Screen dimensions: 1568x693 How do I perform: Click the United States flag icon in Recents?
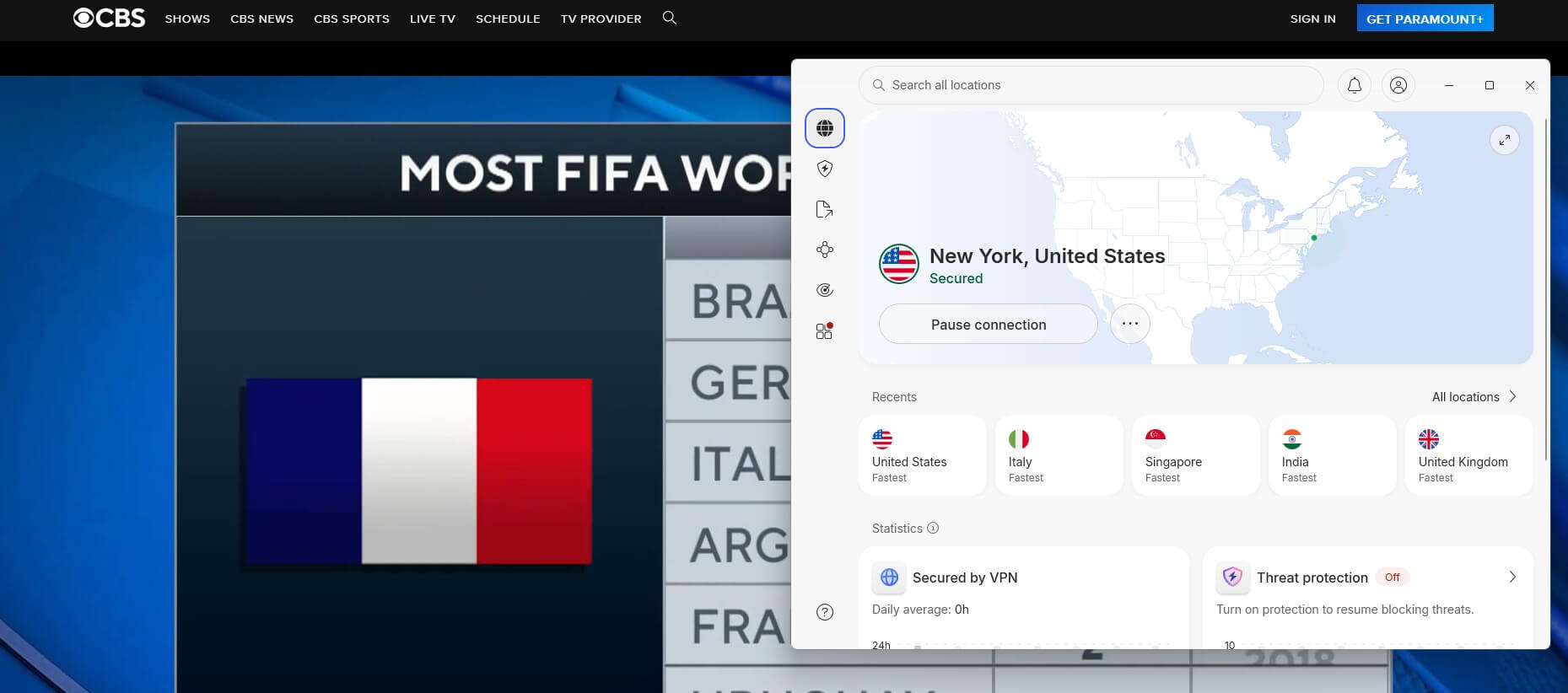click(x=882, y=438)
